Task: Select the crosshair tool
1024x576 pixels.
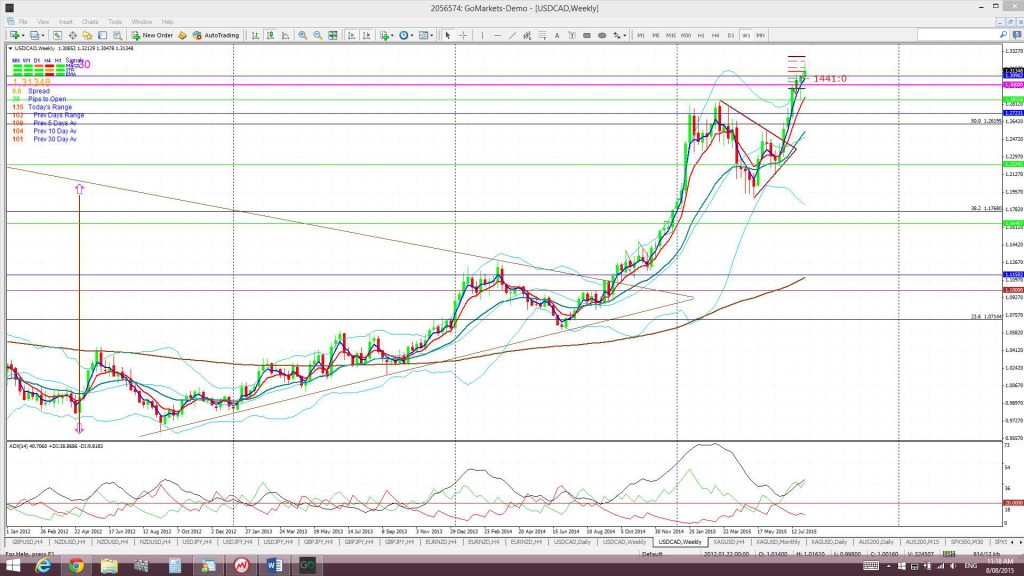Action: [x=463, y=35]
